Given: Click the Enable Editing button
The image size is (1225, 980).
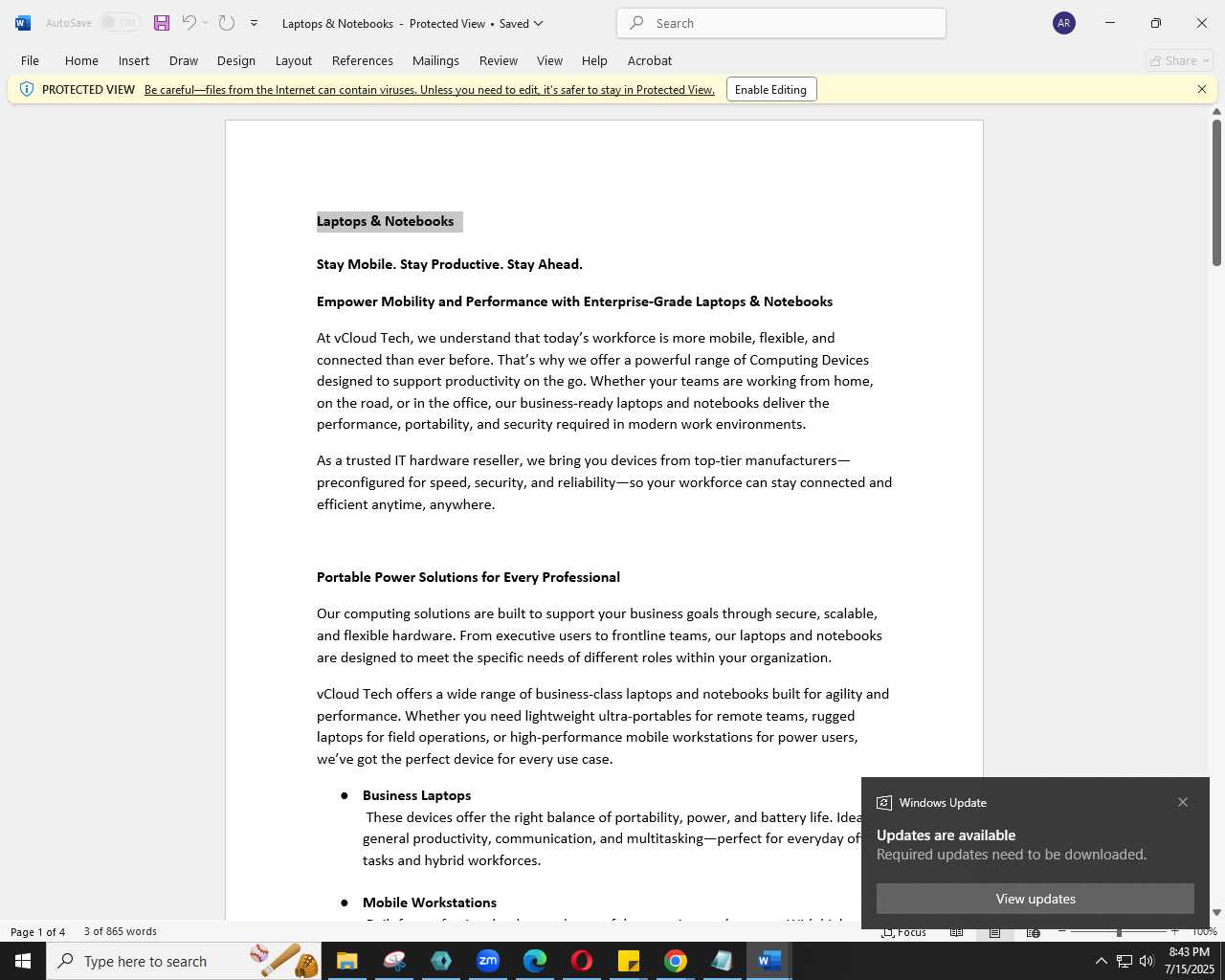Looking at the screenshot, I should pos(771,89).
